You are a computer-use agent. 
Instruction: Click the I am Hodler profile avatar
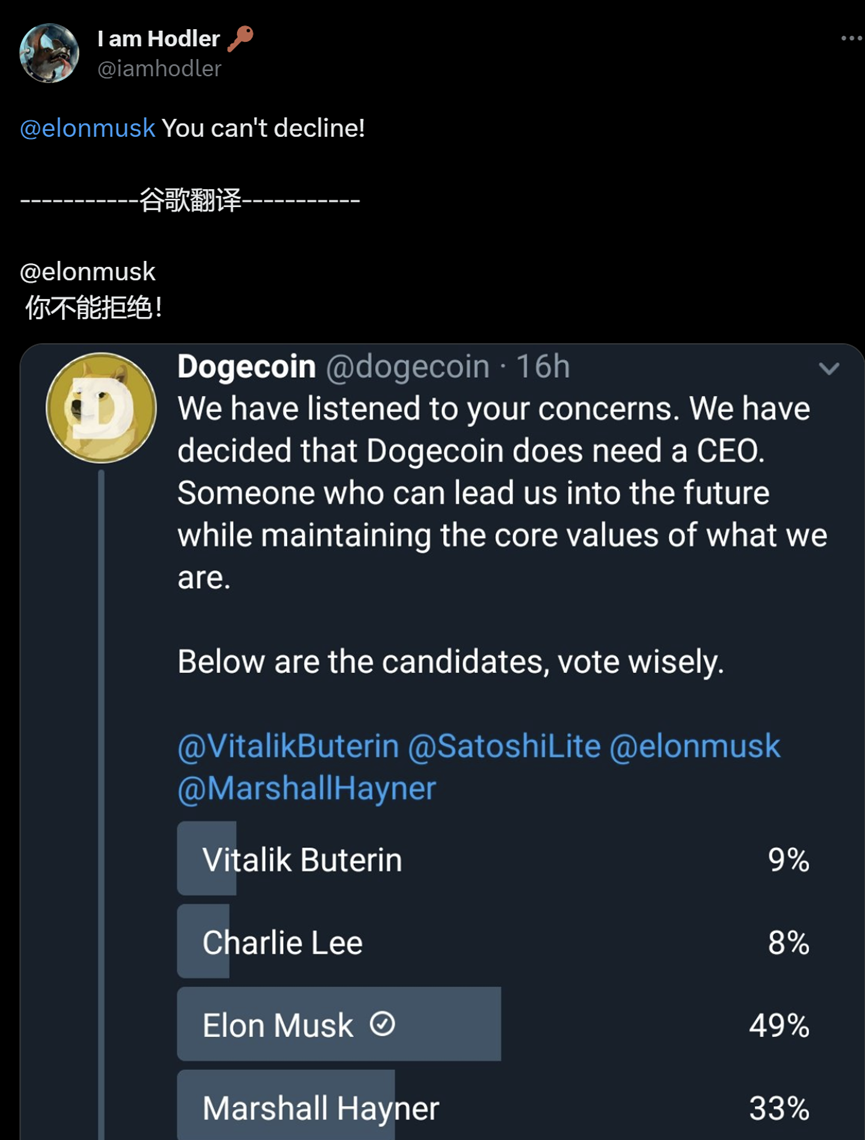click(49, 53)
